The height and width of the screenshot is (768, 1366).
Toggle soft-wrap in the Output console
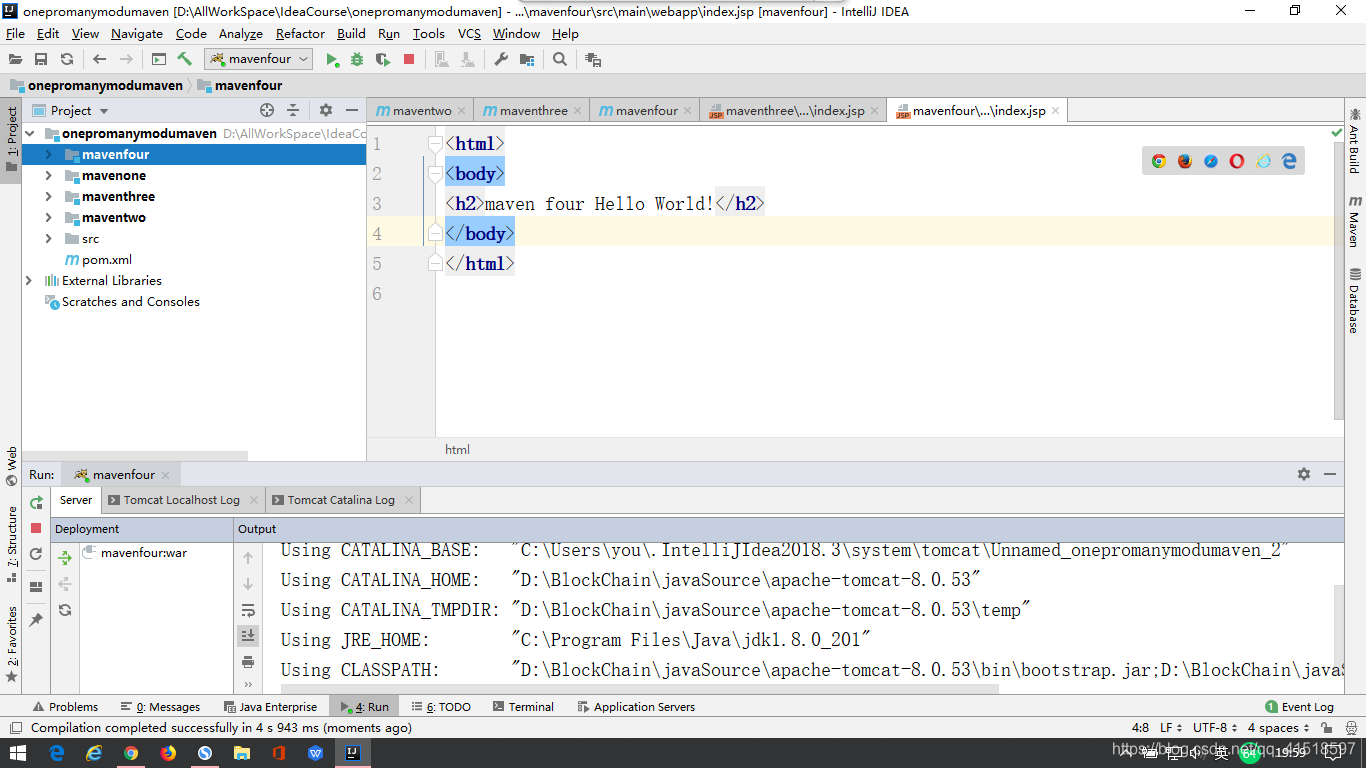pyautogui.click(x=248, y=610)
